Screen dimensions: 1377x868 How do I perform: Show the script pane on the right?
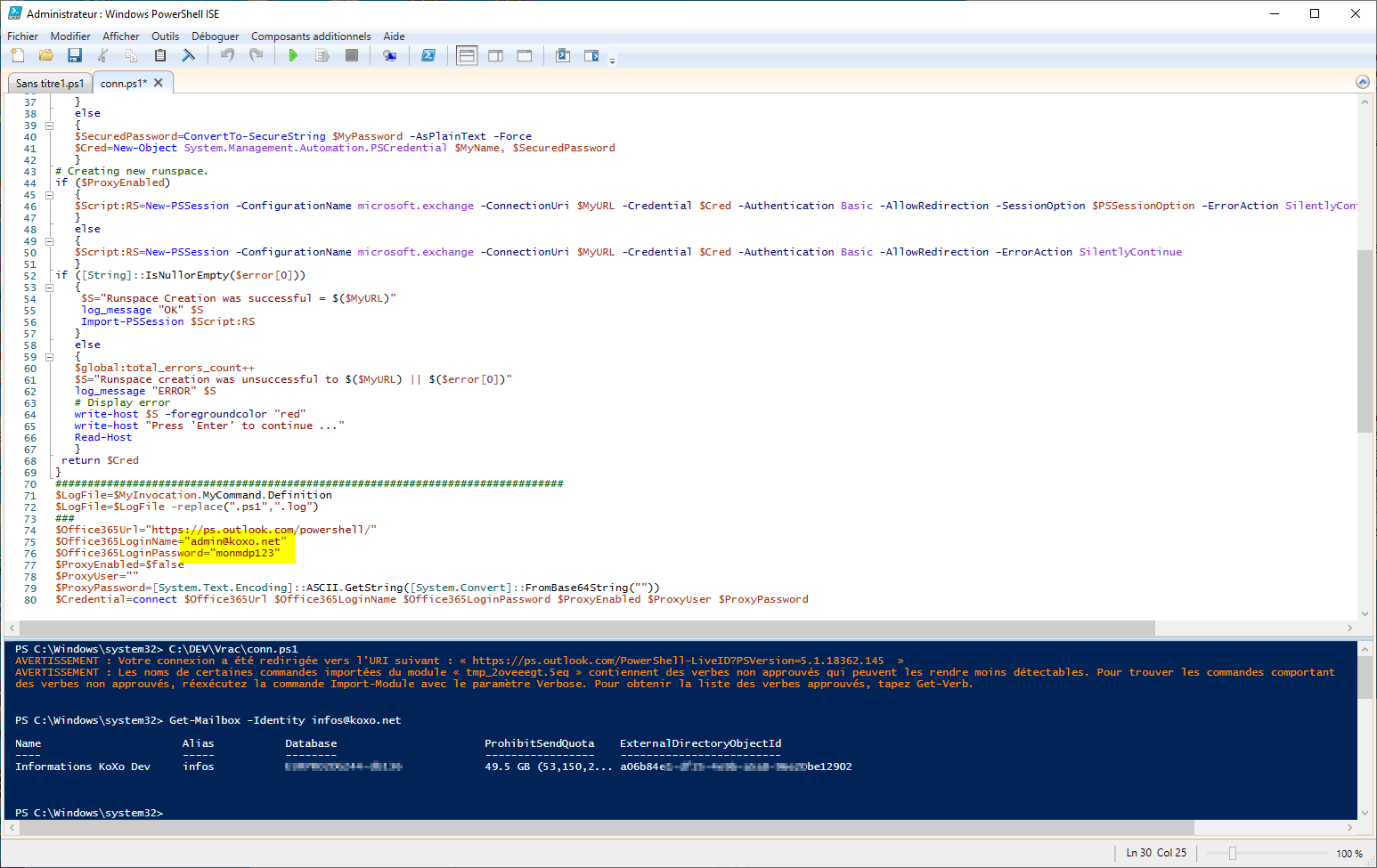coord(496,55)
